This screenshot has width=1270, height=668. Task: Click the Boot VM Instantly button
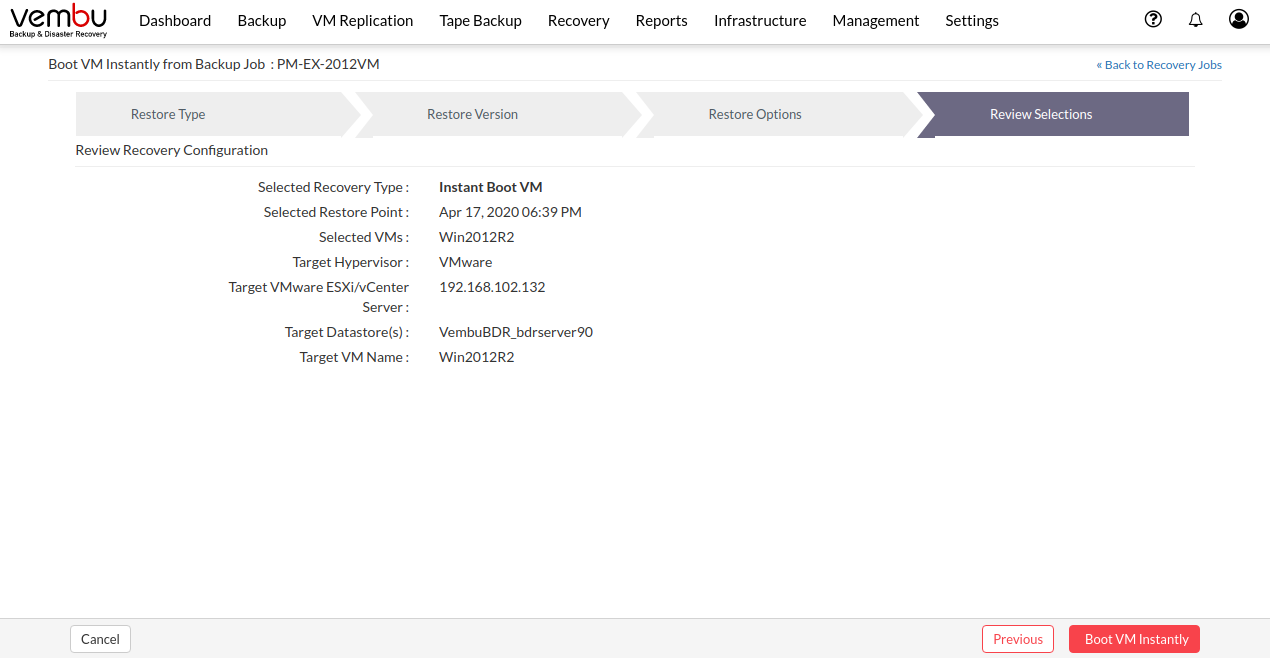1134,639
